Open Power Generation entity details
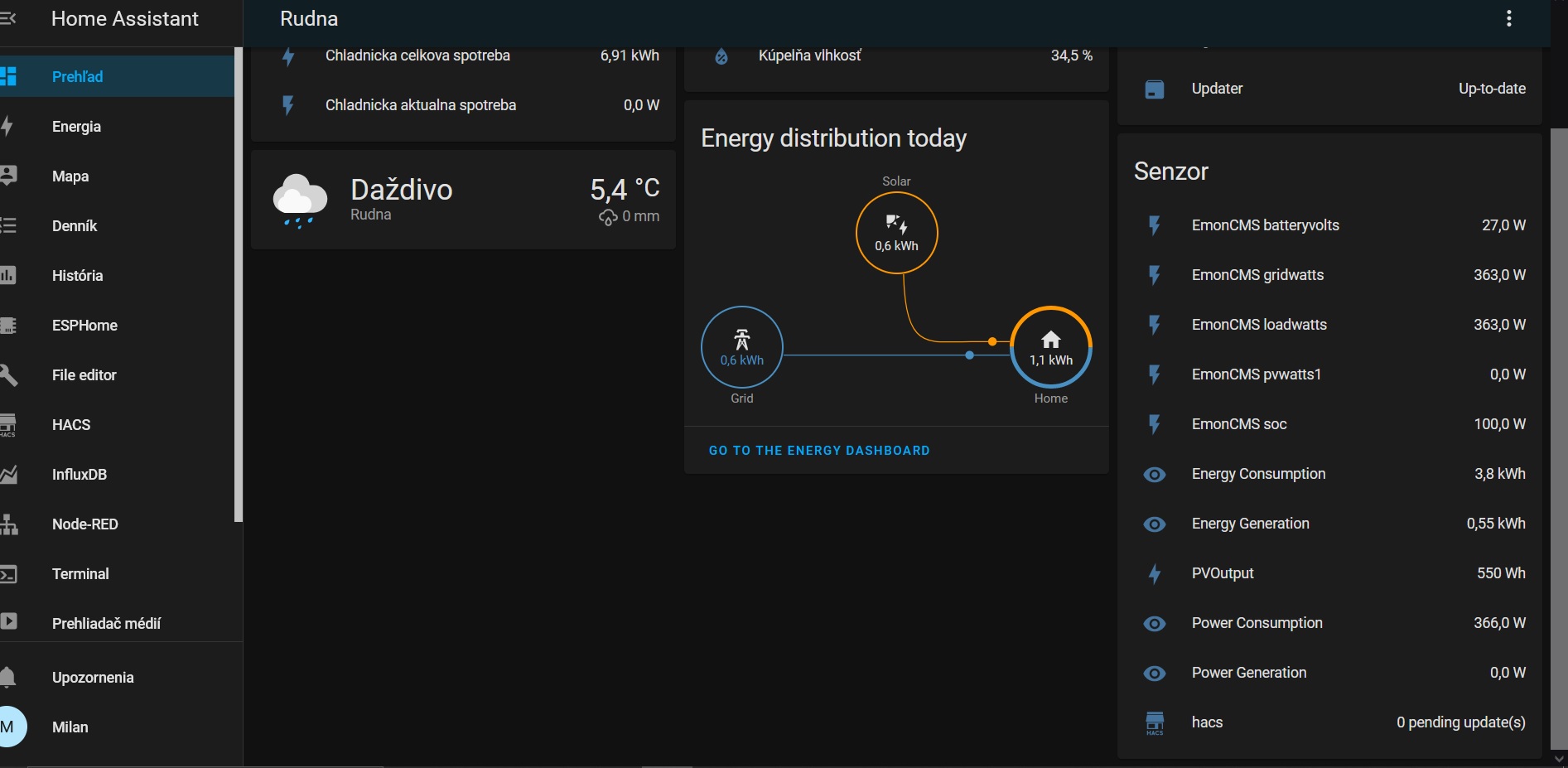 tap(1329, 673)
